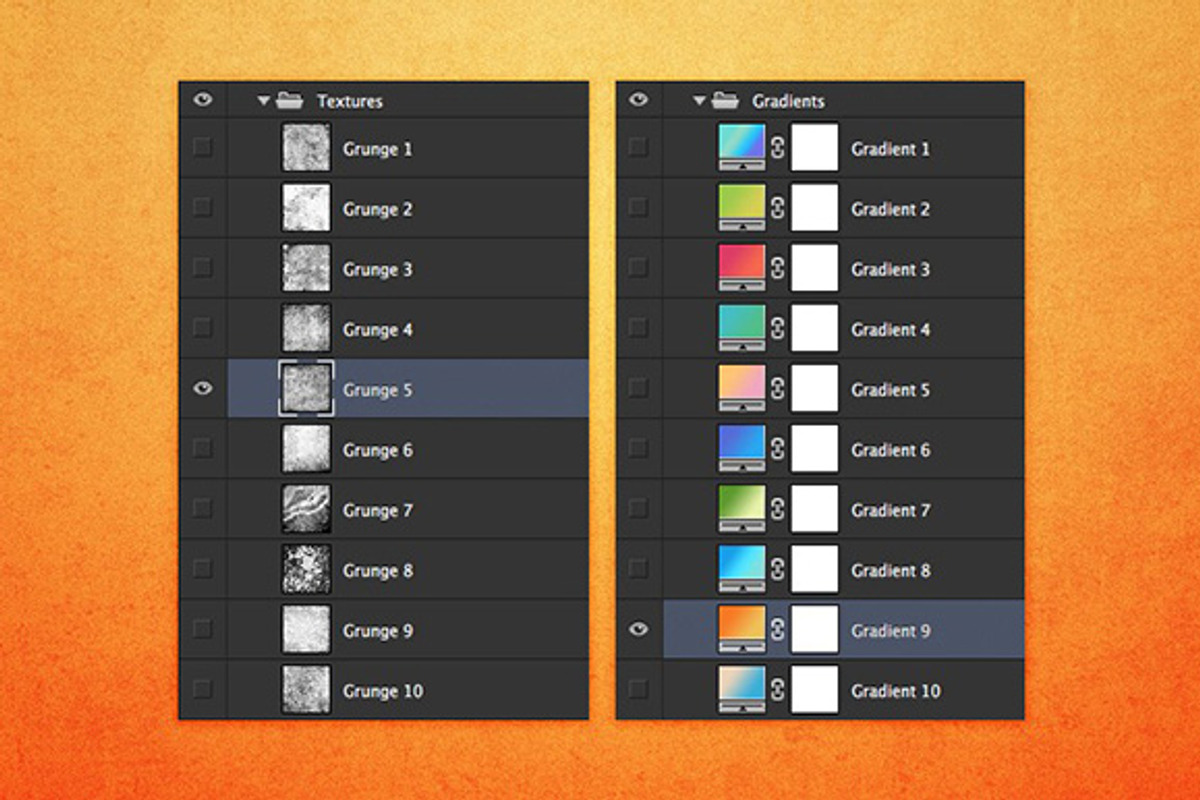
Task: Select the Textures group name
Action: coord(350,101)
